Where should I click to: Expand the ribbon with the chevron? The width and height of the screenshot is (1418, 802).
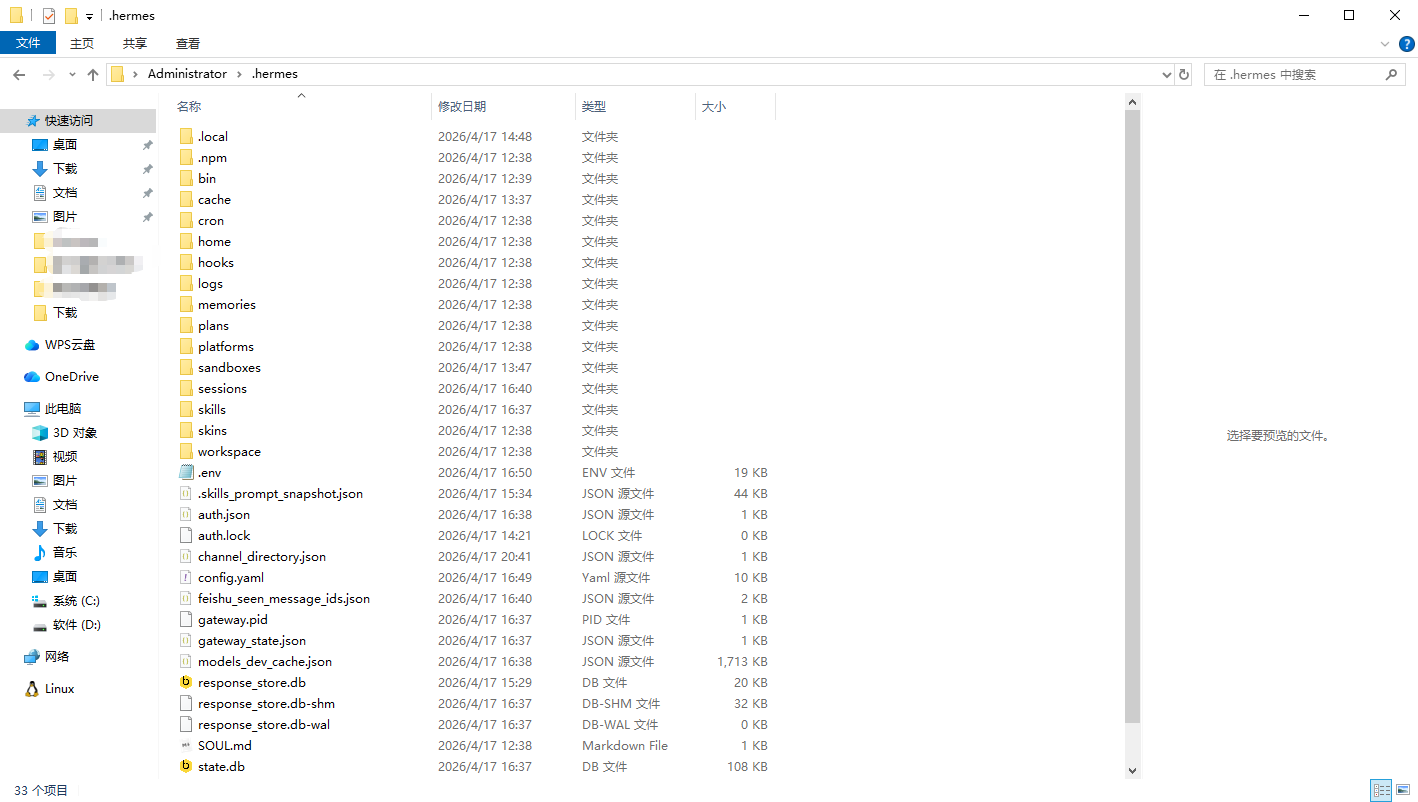1385,44
